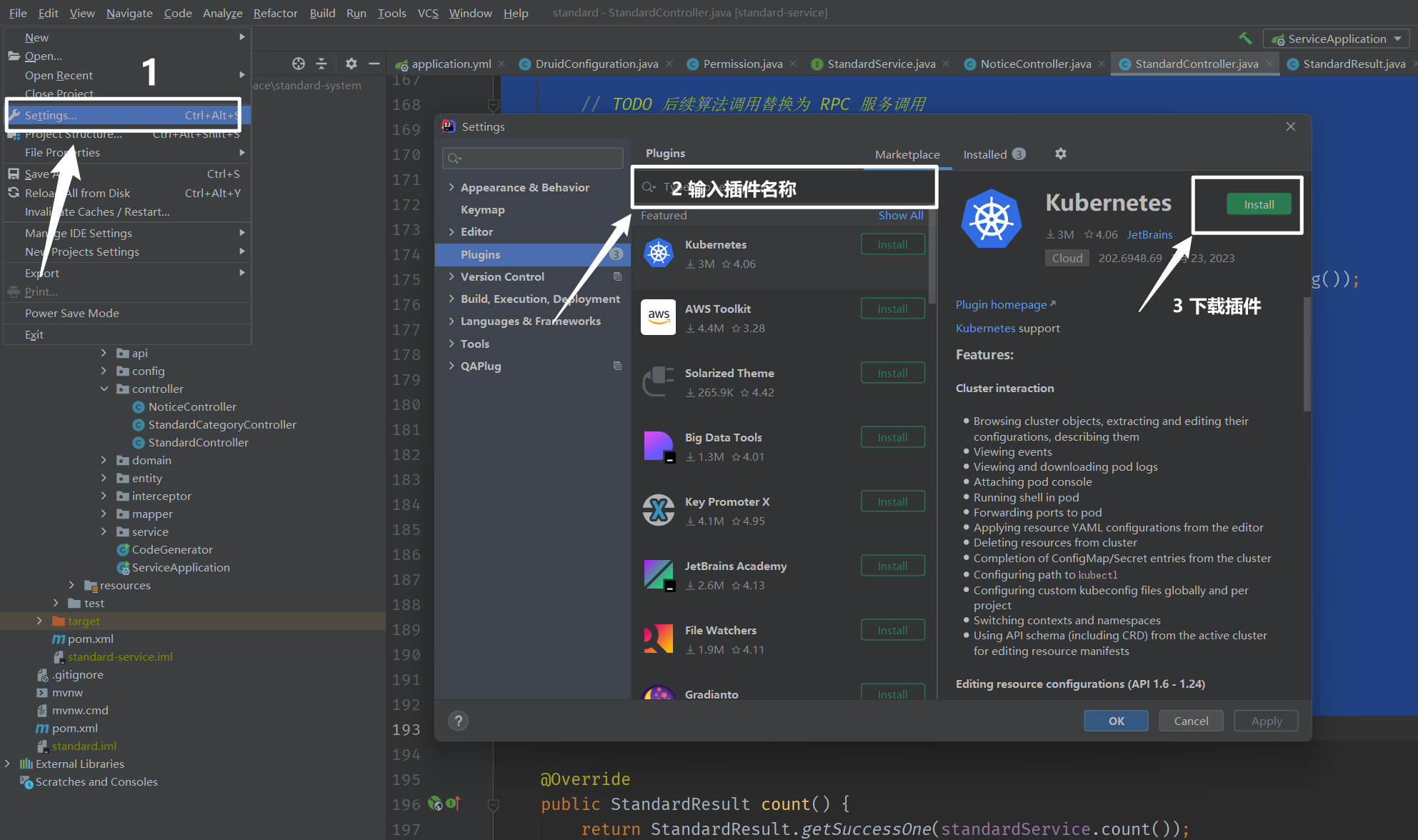
Task: Close the application.yml tab
Action: pyautogui.click(x=501, y=64)
